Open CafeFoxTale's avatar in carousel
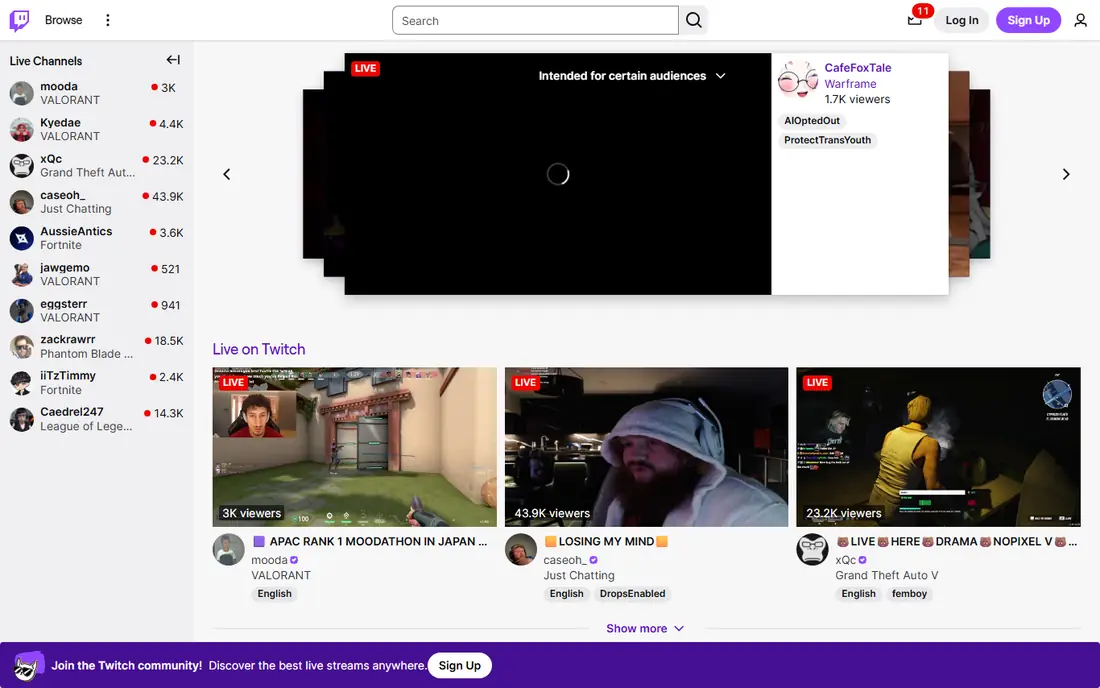 [x=798, y=79]
